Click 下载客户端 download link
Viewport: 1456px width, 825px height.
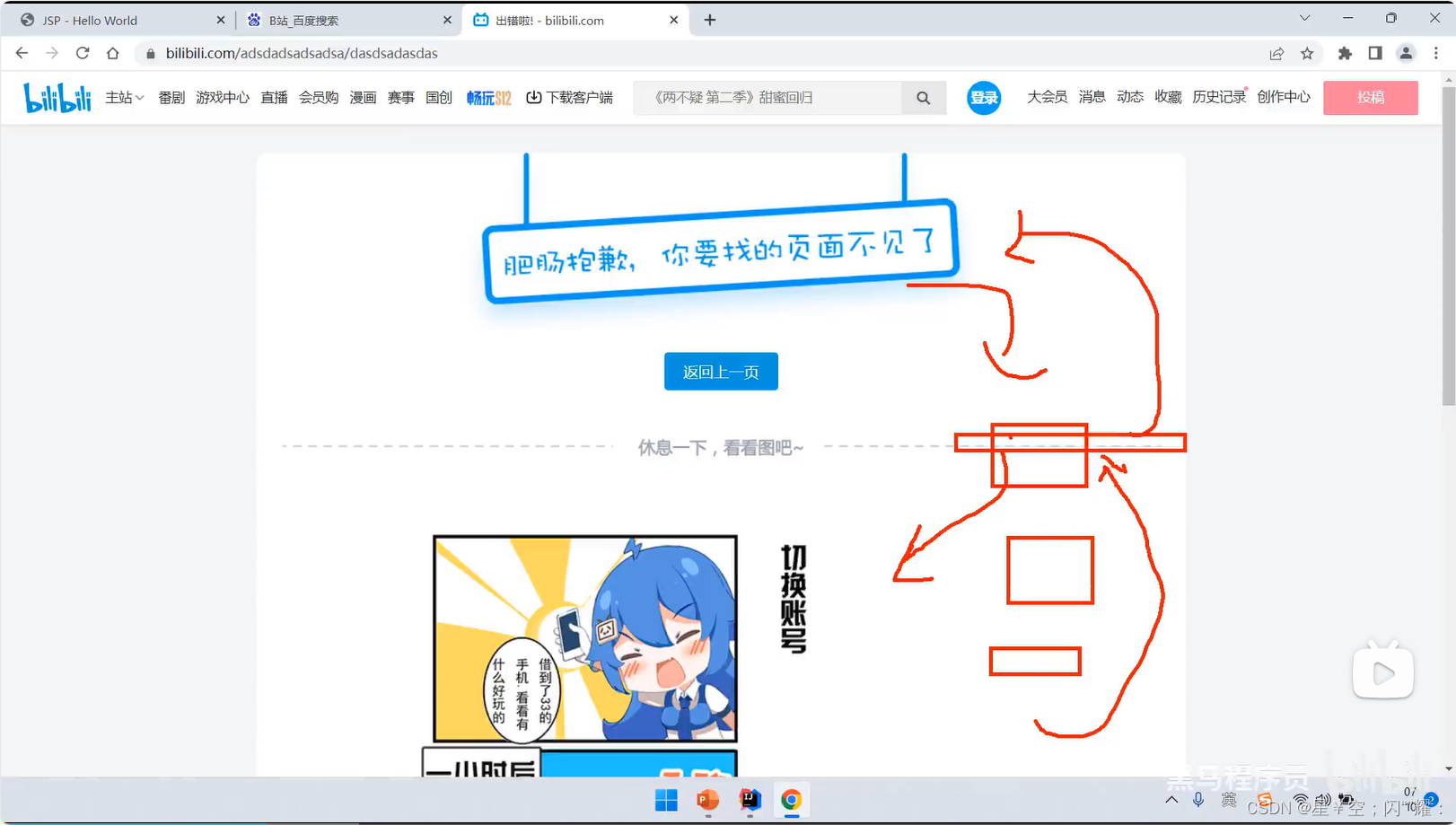pos(569,97)
